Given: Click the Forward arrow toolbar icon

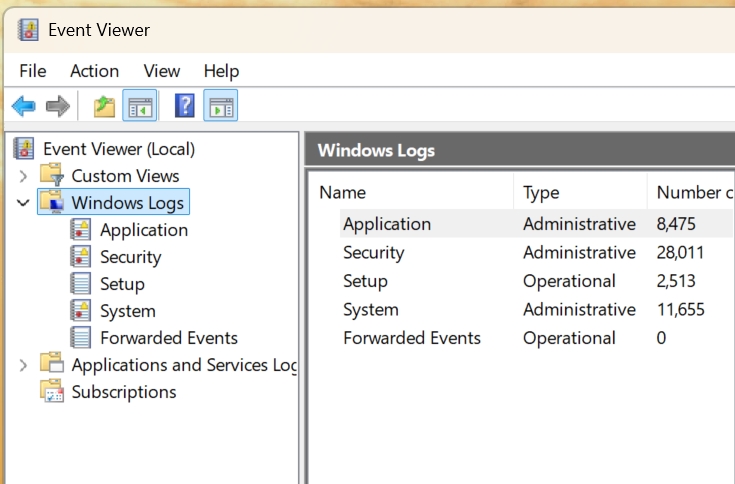Looking at the screenshot, I should click(x=57, y=105).
